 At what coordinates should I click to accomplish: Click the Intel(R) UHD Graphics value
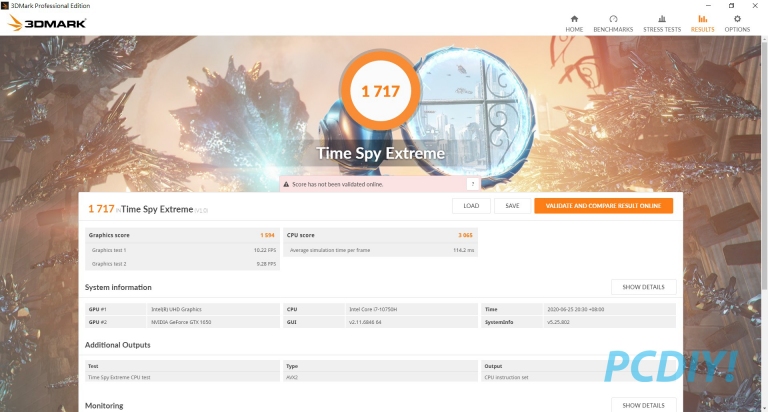click(176, 309)
